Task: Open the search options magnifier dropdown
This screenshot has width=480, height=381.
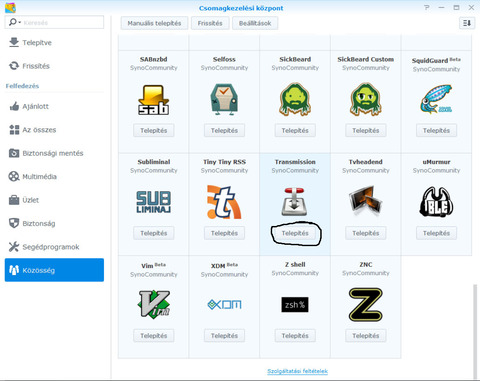Action: coord(15,22)
